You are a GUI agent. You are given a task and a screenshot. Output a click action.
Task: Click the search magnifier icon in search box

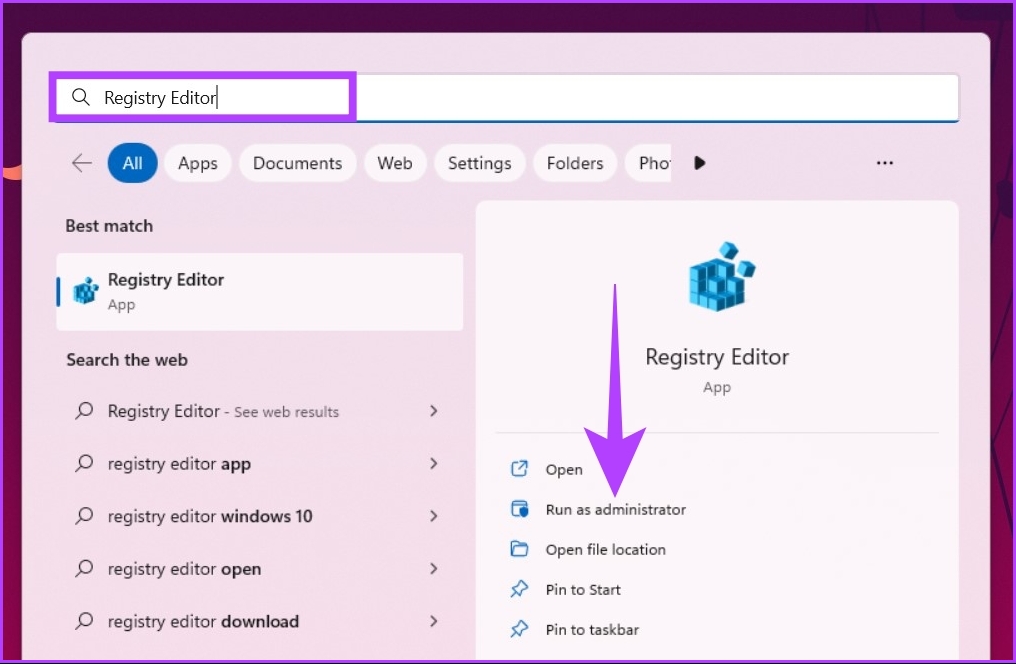pos(80,97)
